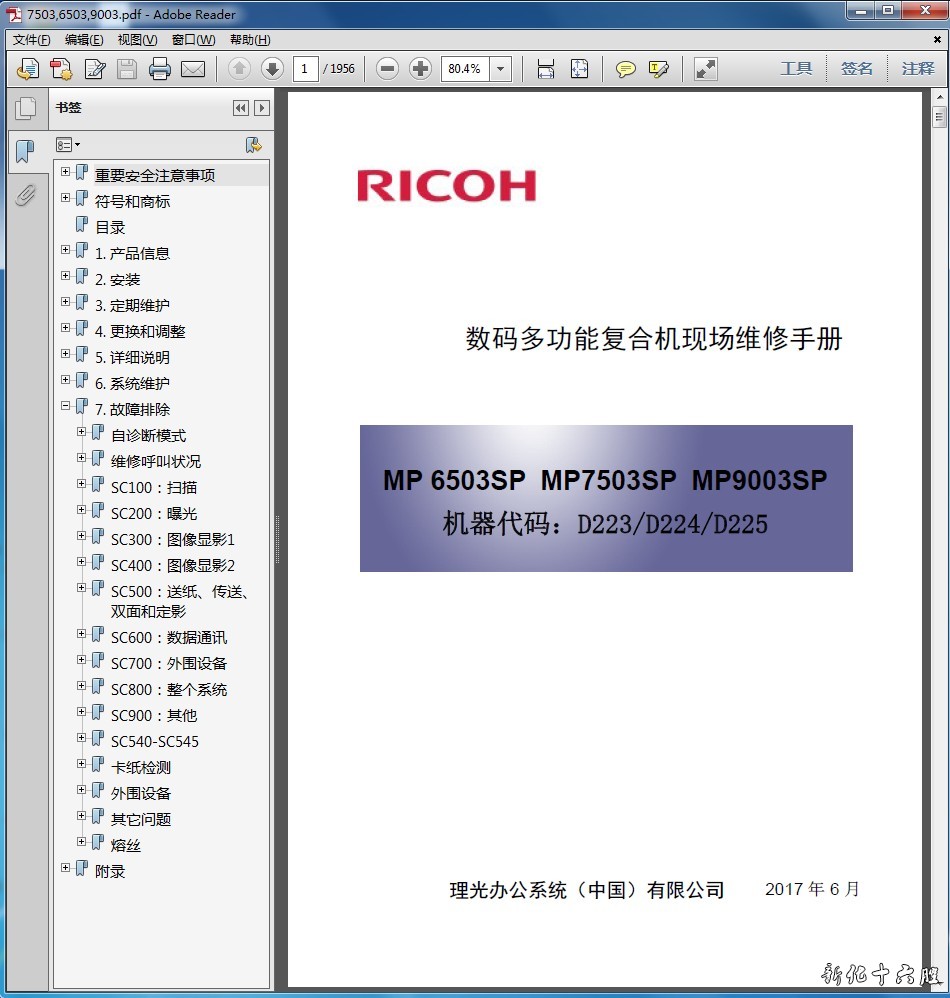
Task: Open the attachments paperclip panel
Action: click(x=25, y=195)
